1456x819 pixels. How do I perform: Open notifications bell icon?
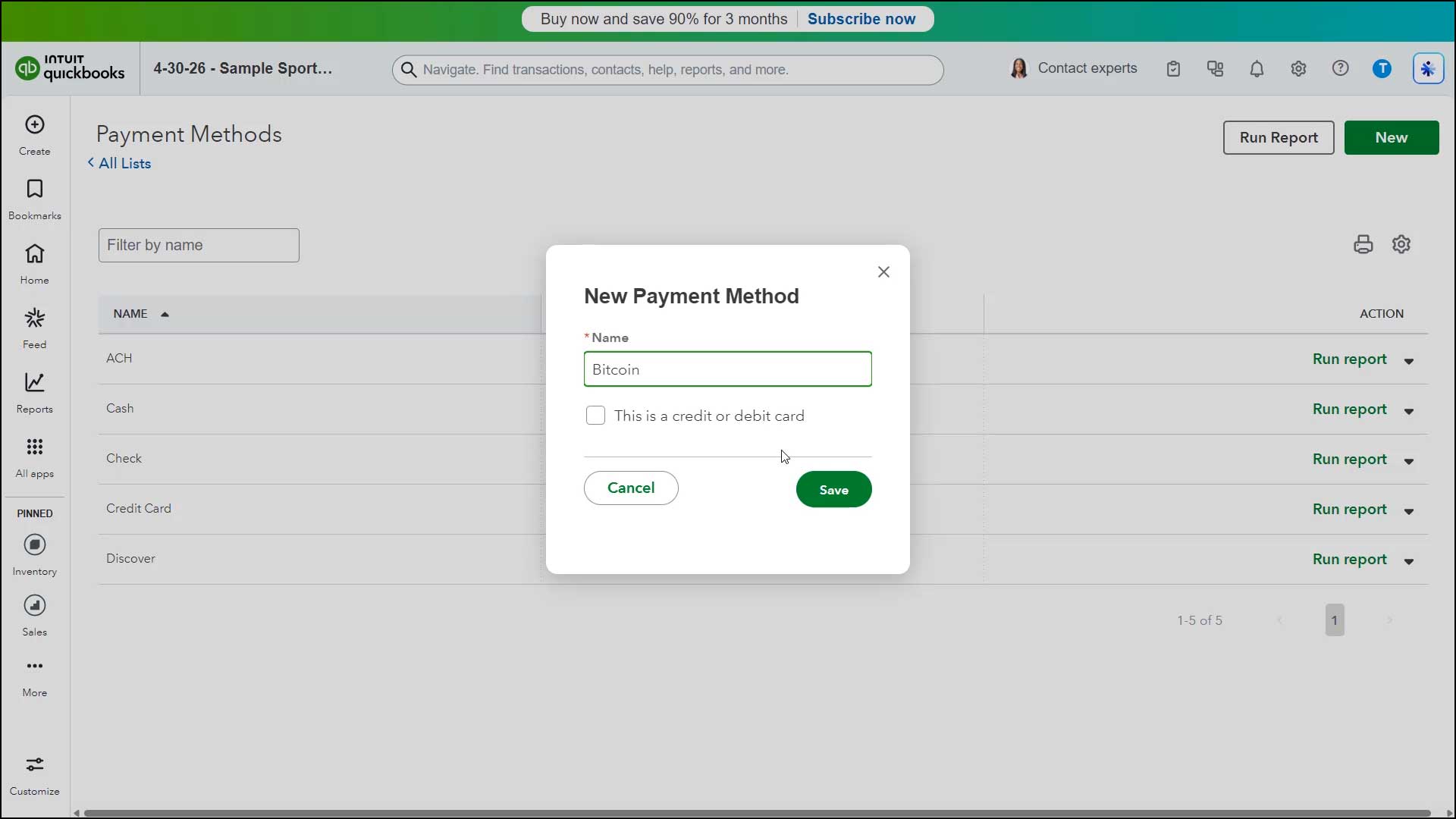pos(1257,69)
